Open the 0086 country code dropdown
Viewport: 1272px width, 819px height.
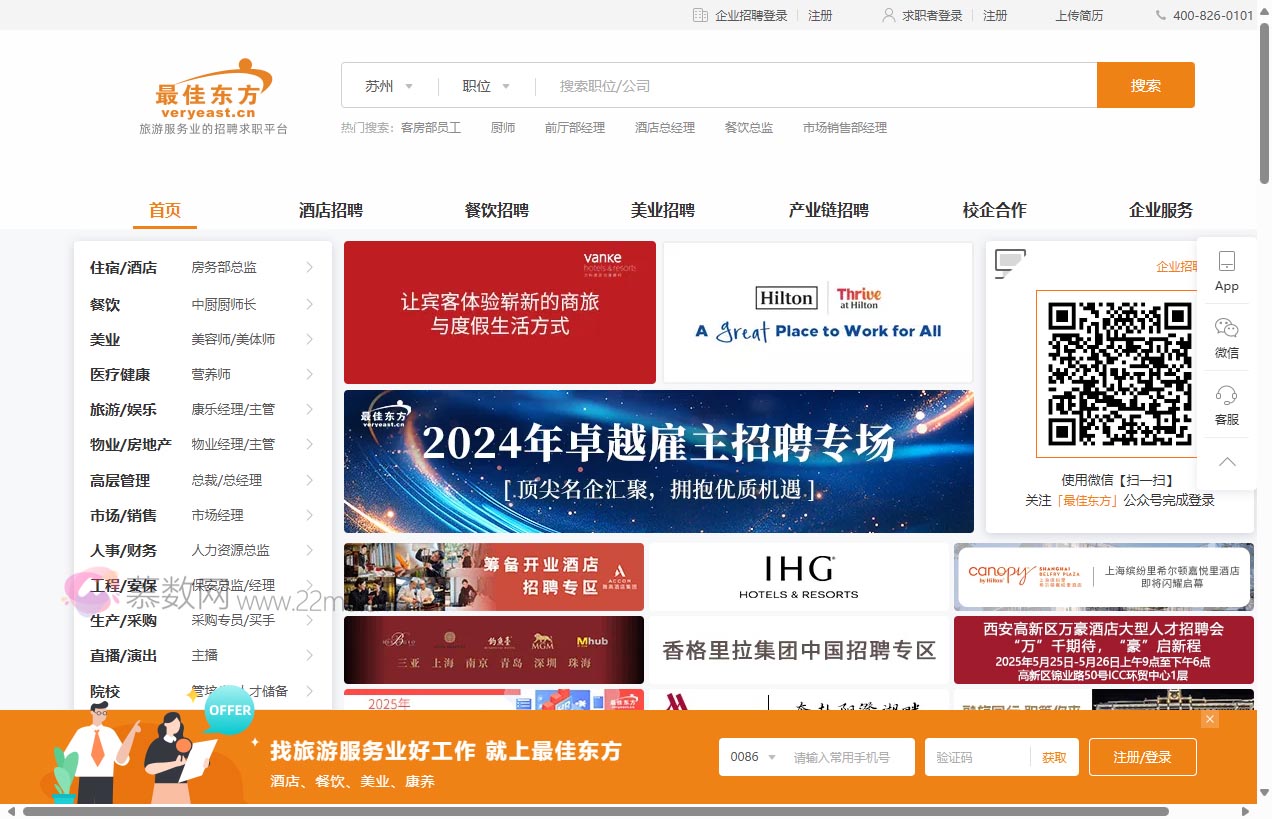click(x=750, y=757)
